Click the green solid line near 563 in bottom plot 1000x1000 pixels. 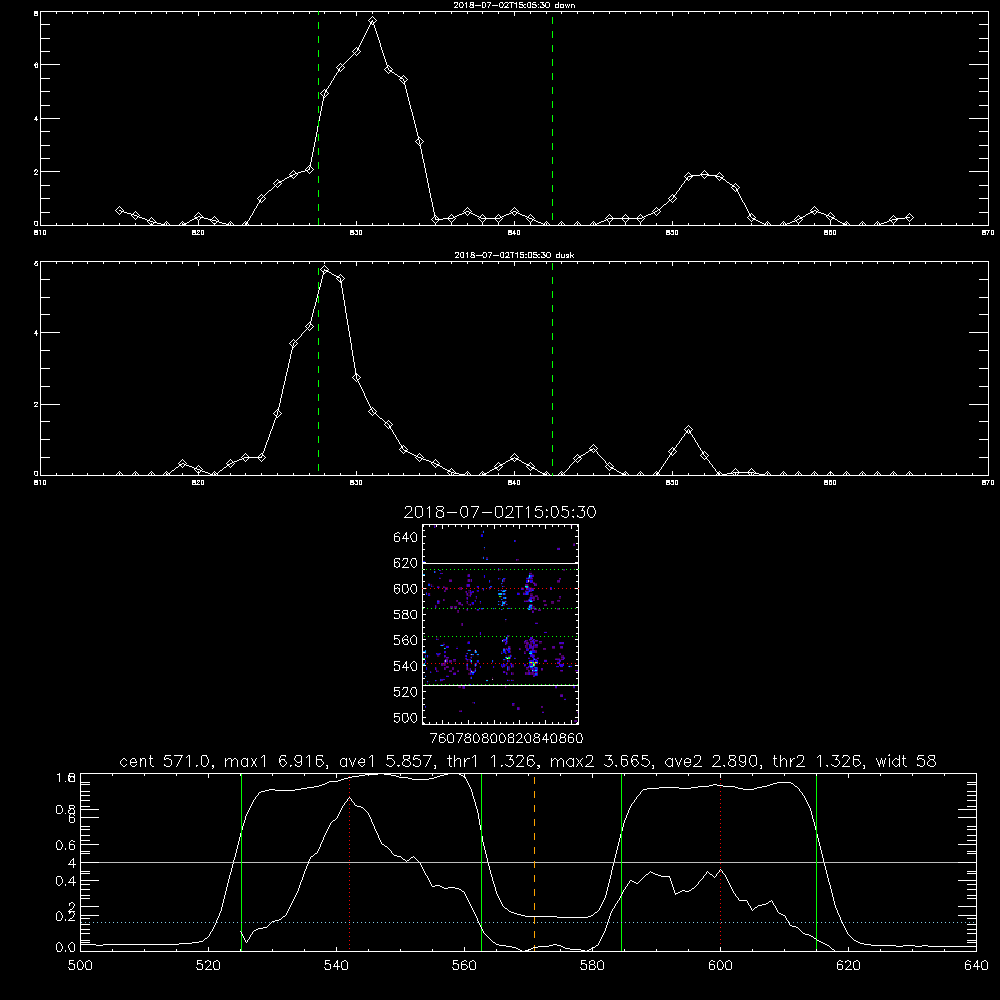pos(482,862)
